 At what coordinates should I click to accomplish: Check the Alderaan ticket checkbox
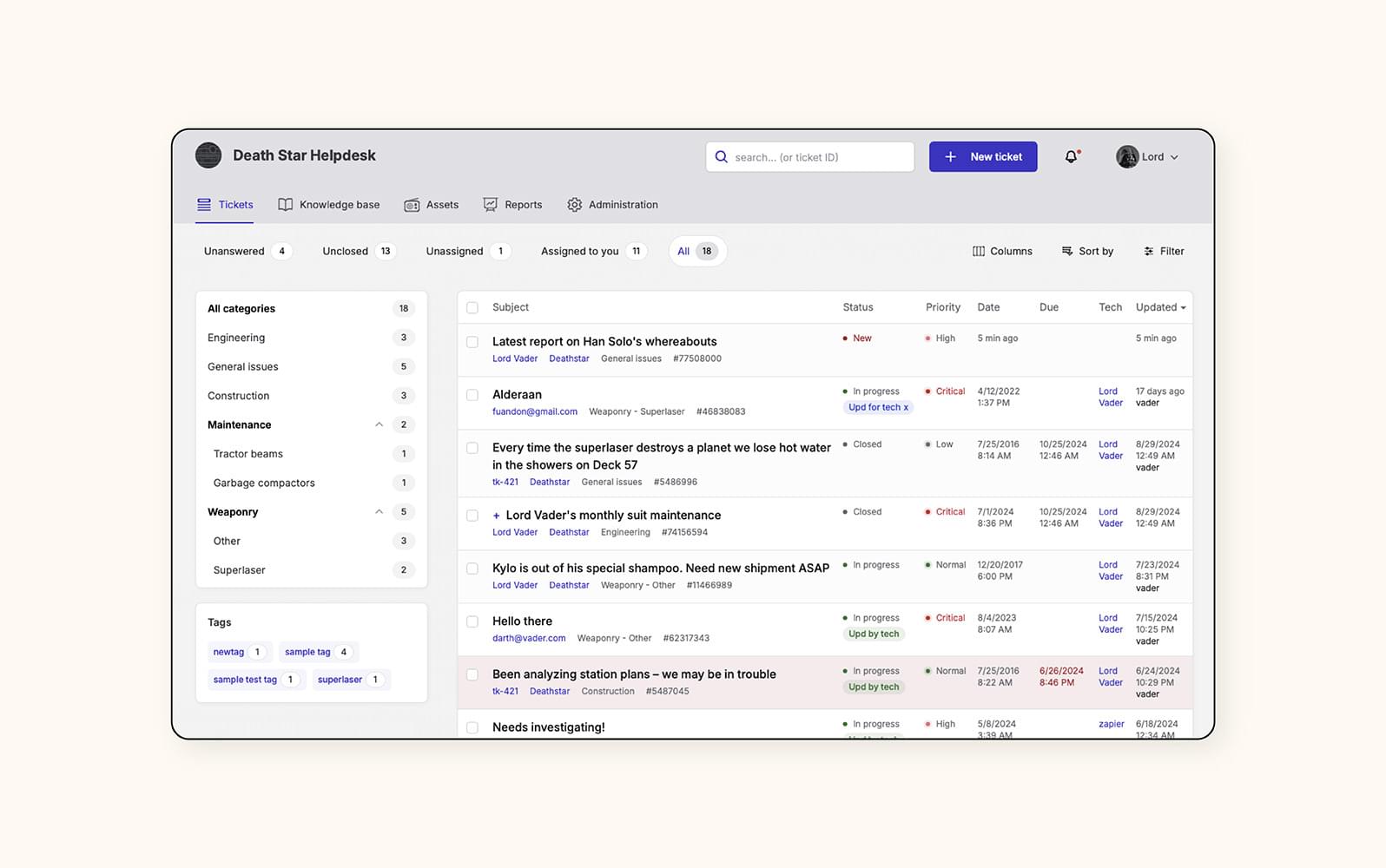tap(472, 395)
